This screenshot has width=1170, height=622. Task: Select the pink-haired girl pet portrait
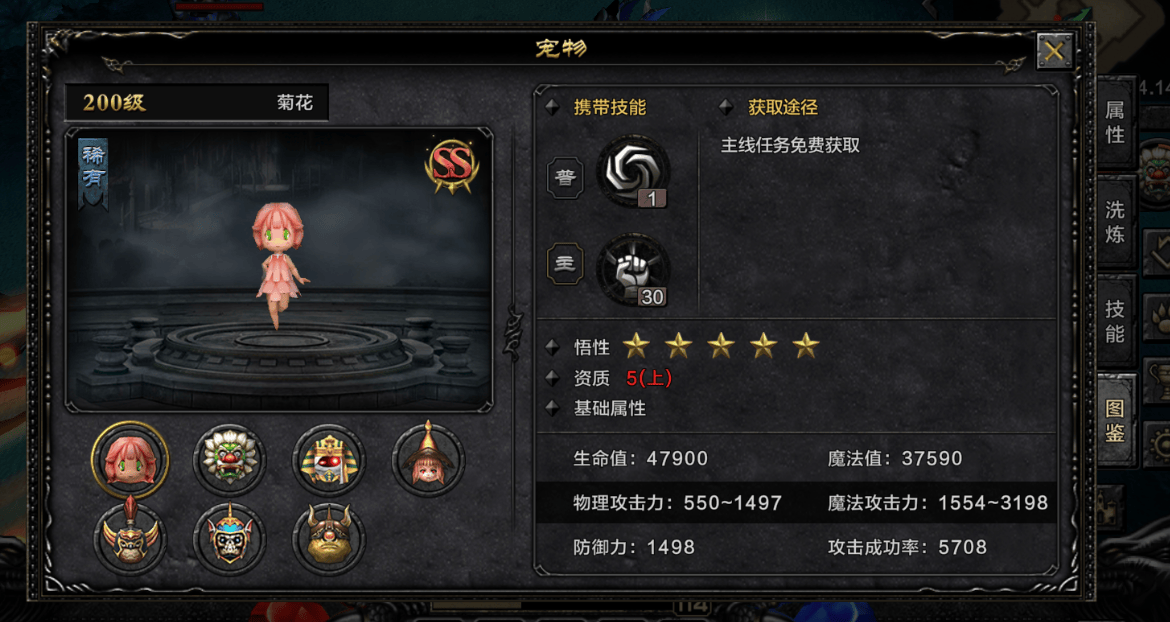pos(130,460)
